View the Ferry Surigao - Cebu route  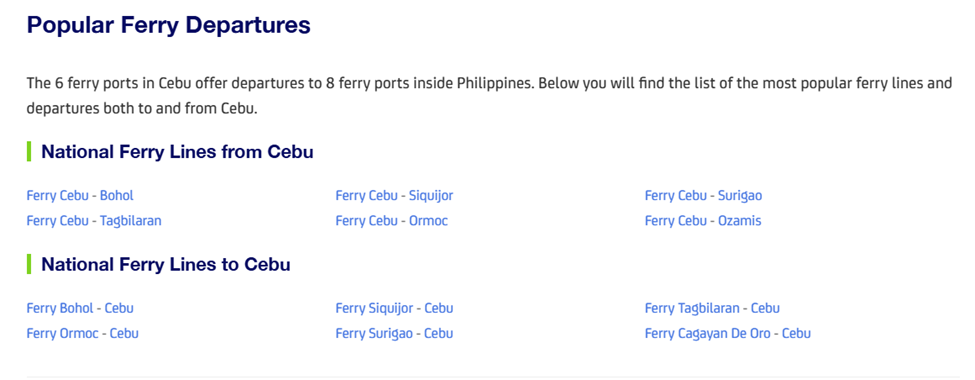(394, 333)
